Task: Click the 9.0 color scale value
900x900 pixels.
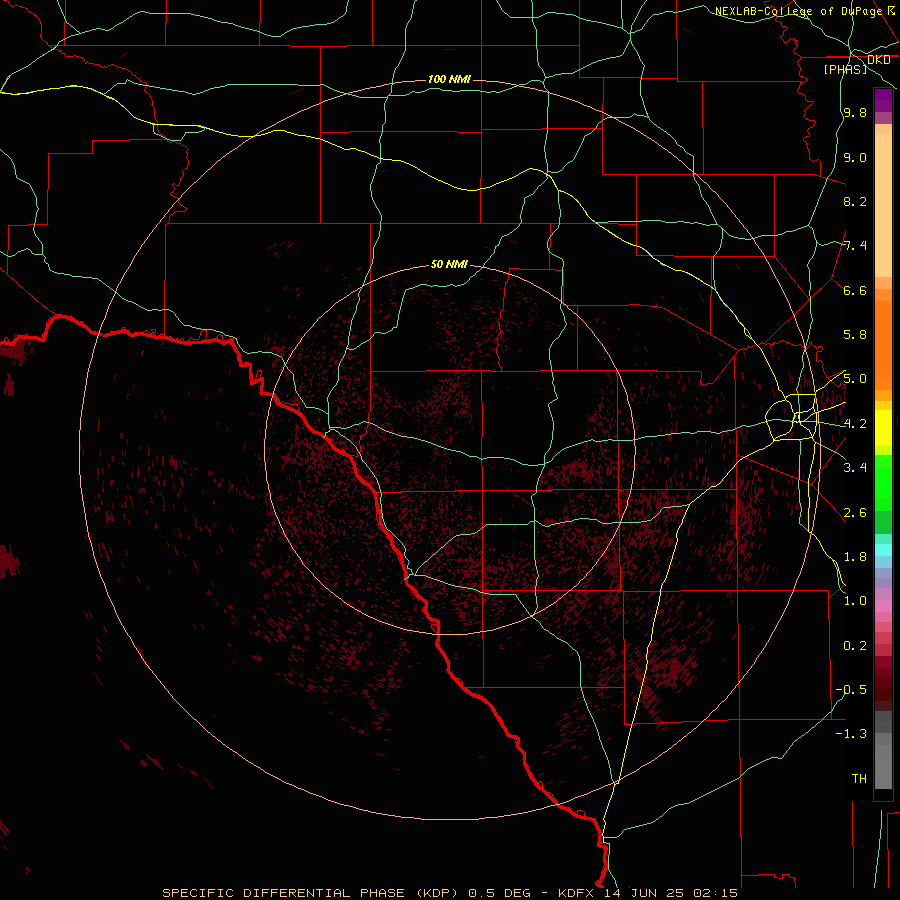Action: click(x=855, y=157)
